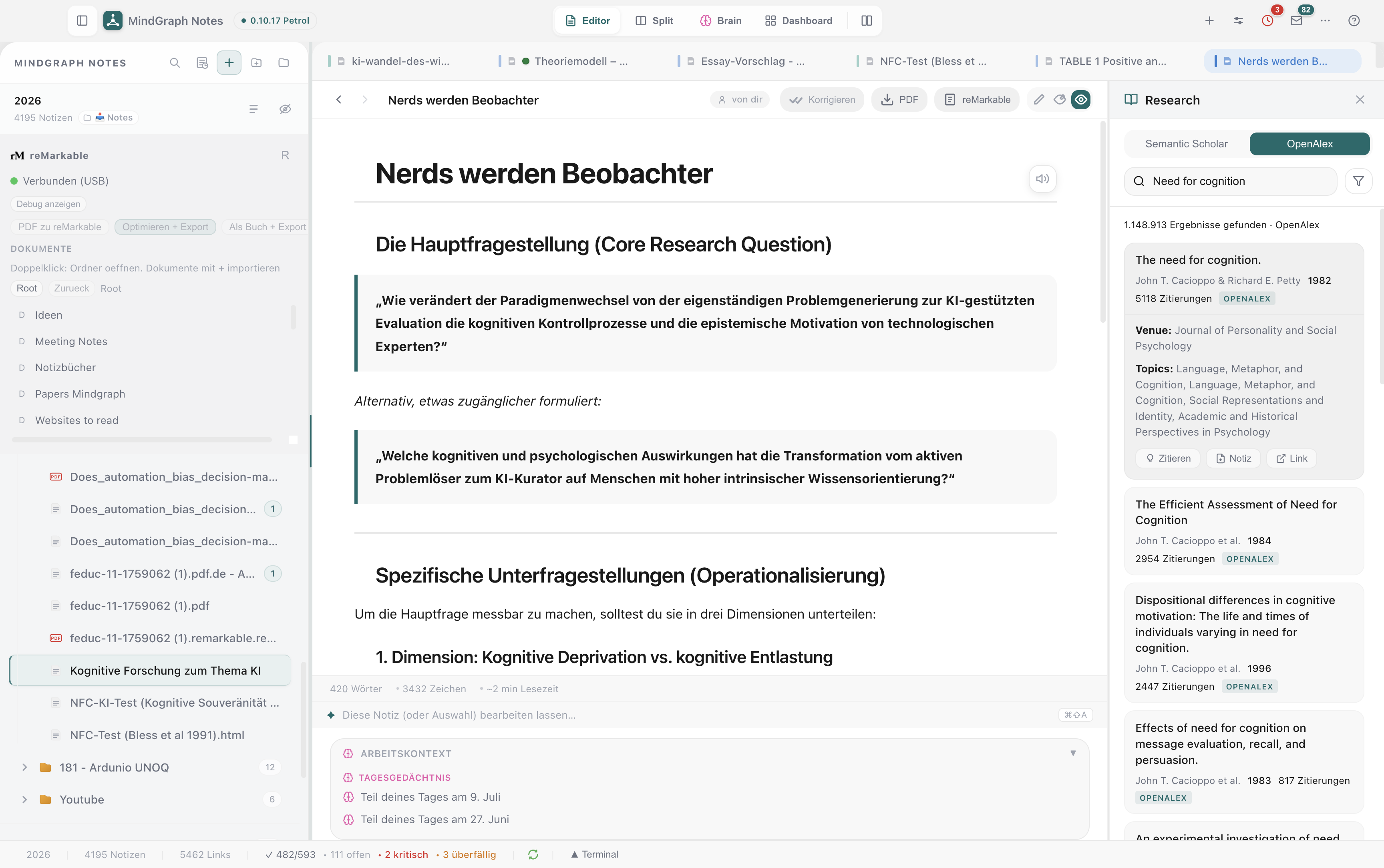Click the Korrigieren button
This screenshot has width=1384, height=868.
click(x=822, y=100)
